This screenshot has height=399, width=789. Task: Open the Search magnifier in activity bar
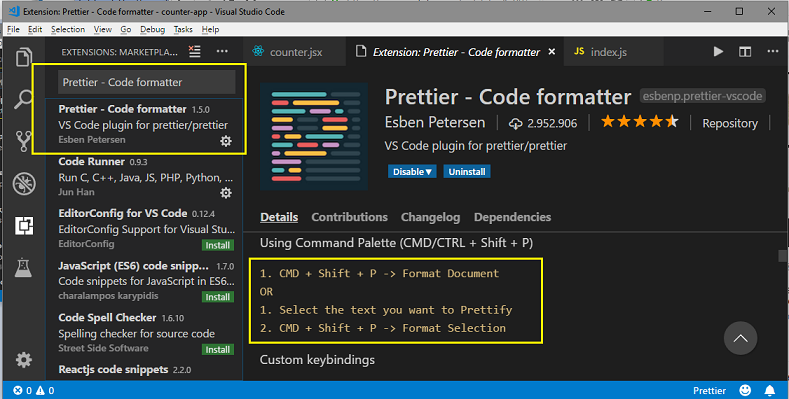pyautogui.click(x=24, y=99)
